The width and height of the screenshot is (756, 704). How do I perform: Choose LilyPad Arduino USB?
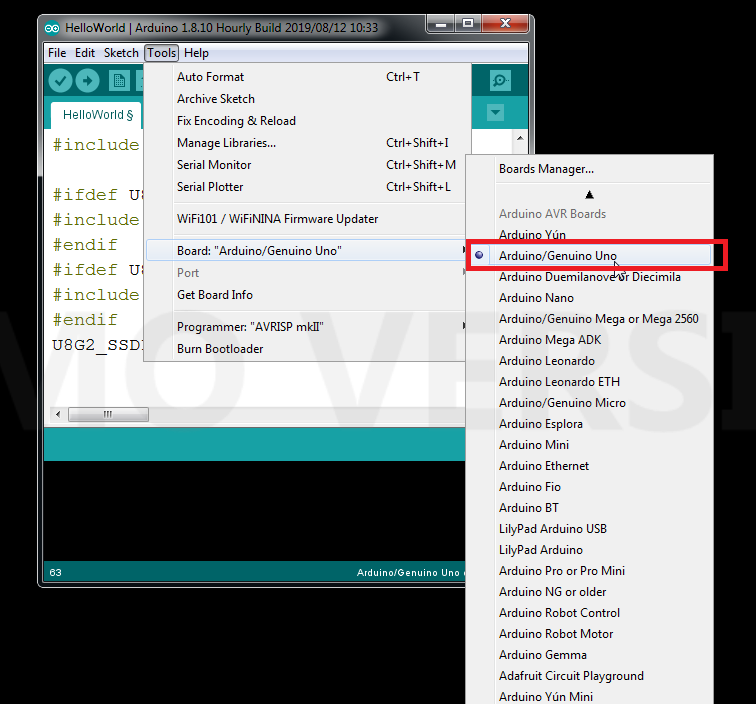(x=589, y=529)
